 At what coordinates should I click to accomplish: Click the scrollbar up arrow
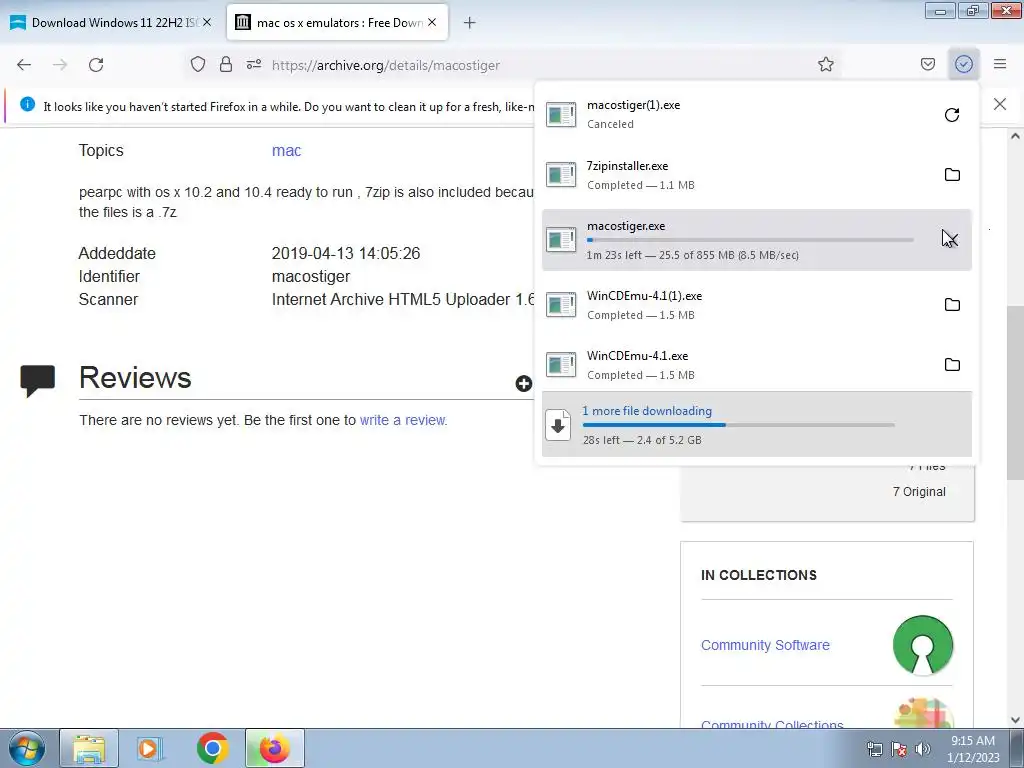(1015, 136)
